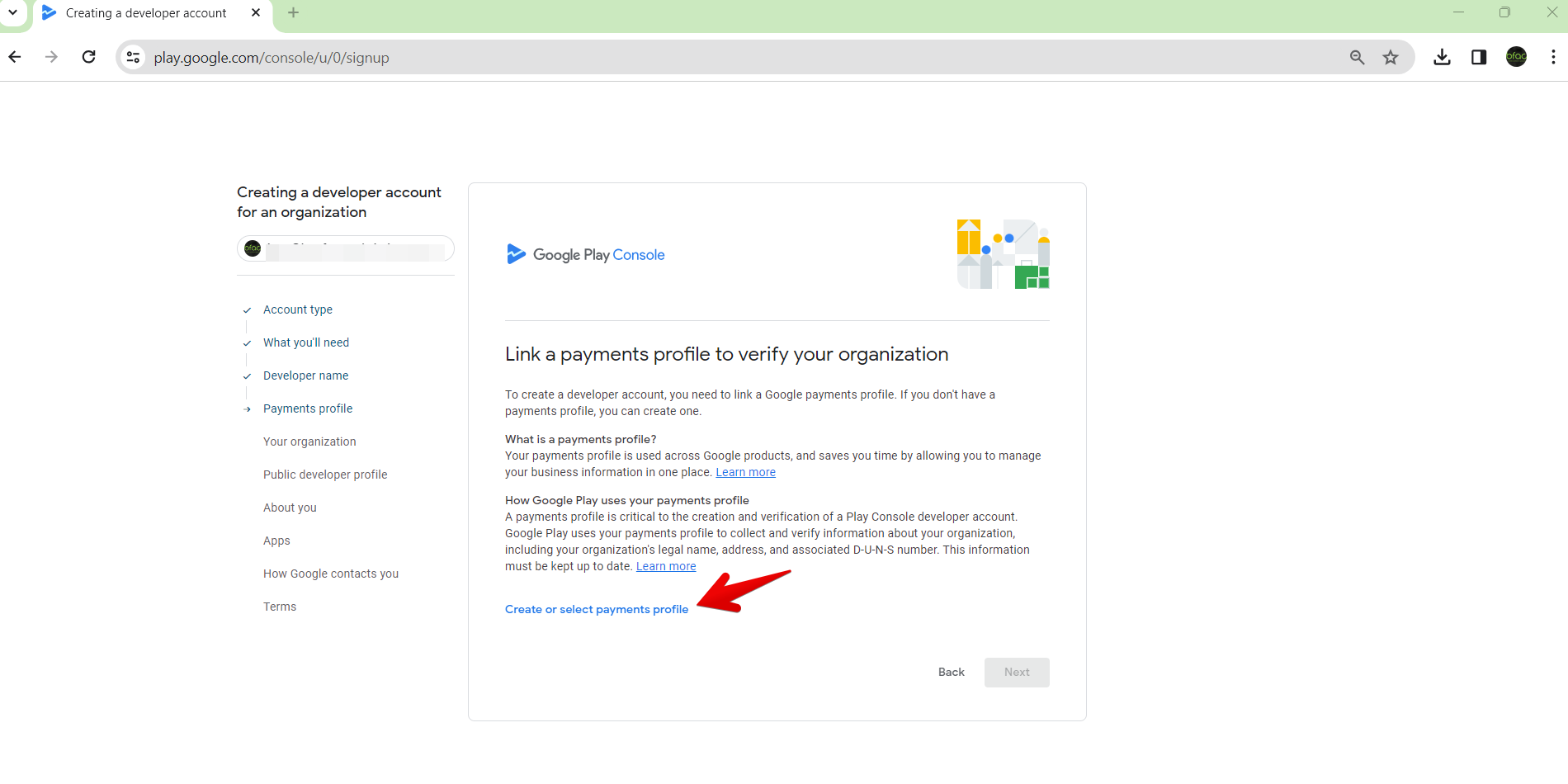This screenshot has width=1568, height=784.
Task: Open site information icon in address bar
Action: pyautogui.click(x=133, y=57)
